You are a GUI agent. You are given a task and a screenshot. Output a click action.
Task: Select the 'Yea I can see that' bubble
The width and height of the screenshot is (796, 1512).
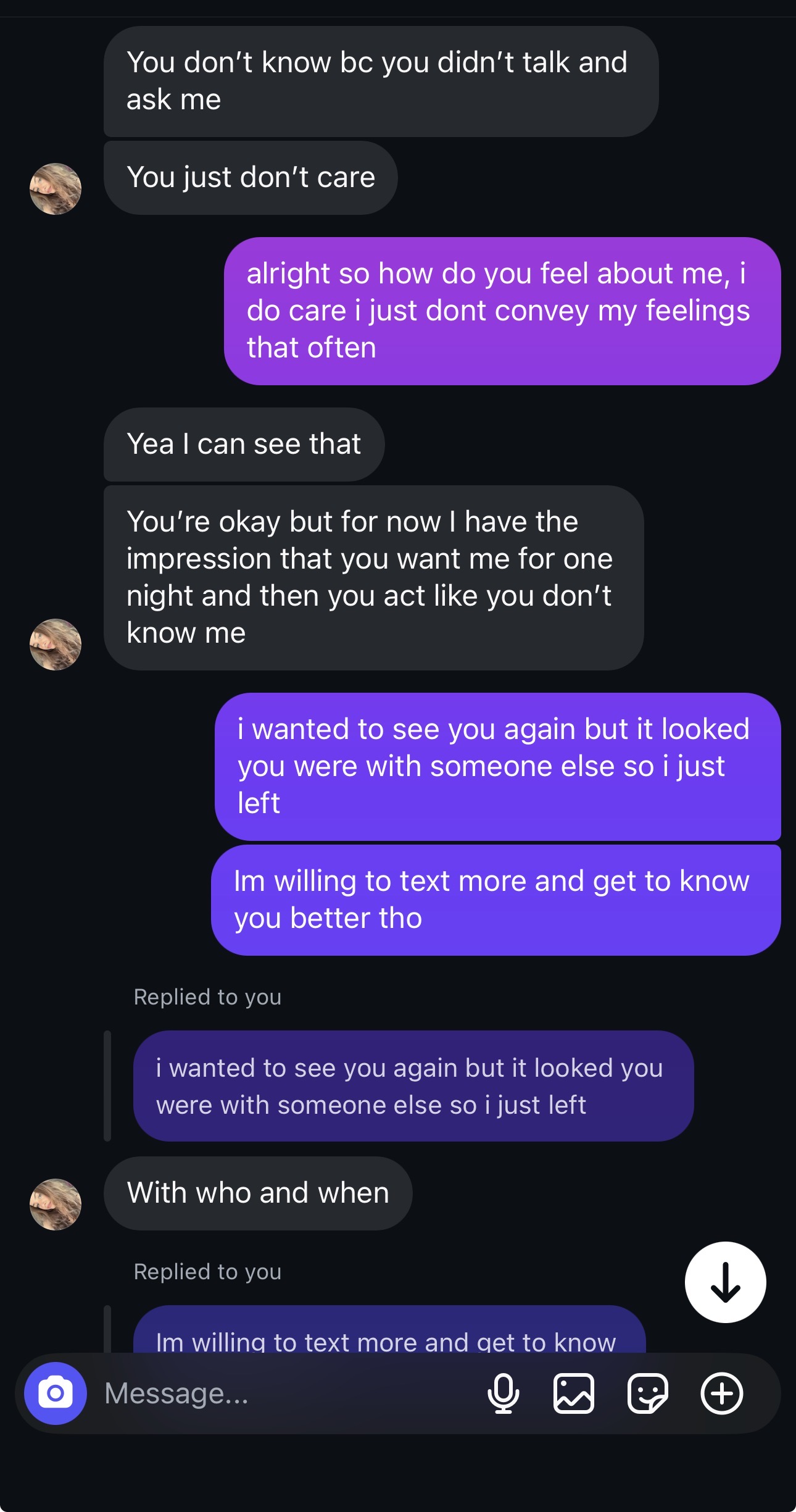[x=244, y=444]
